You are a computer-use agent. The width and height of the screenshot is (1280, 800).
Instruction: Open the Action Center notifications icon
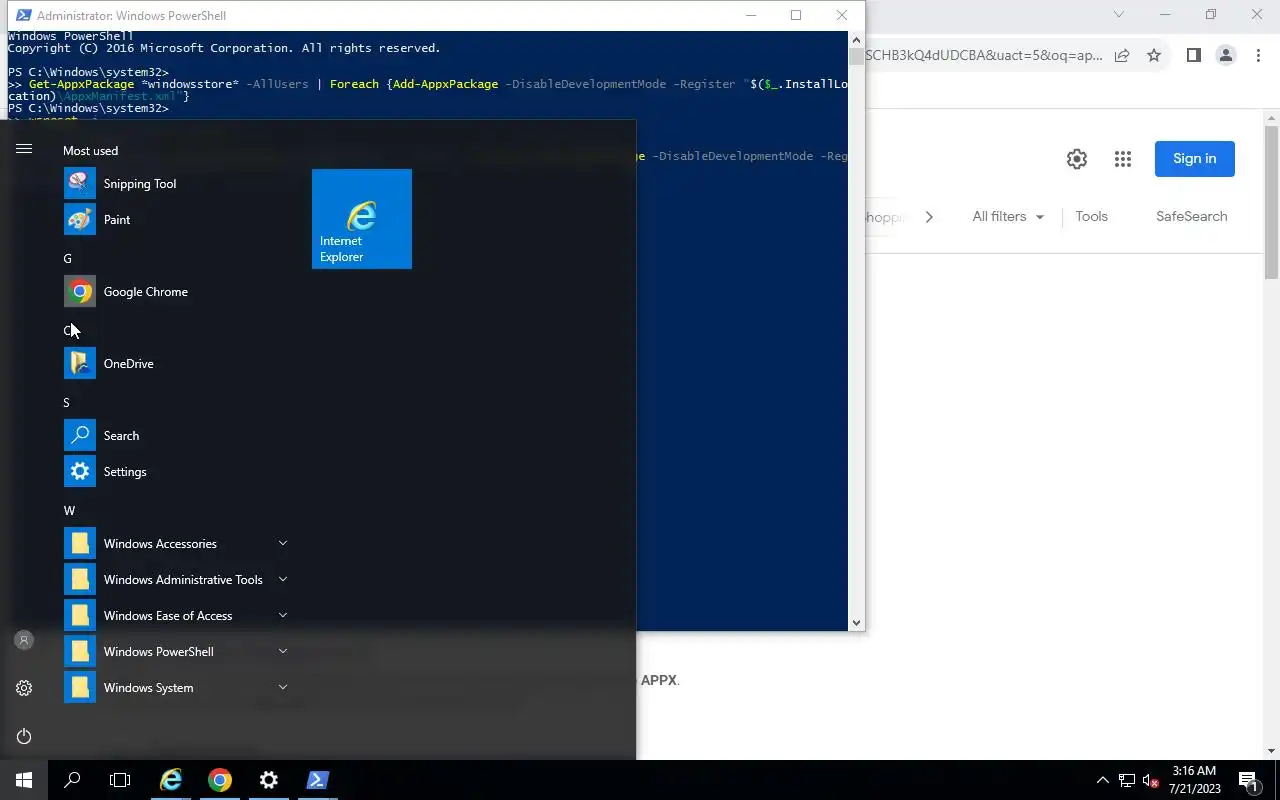coord(1248,780)
